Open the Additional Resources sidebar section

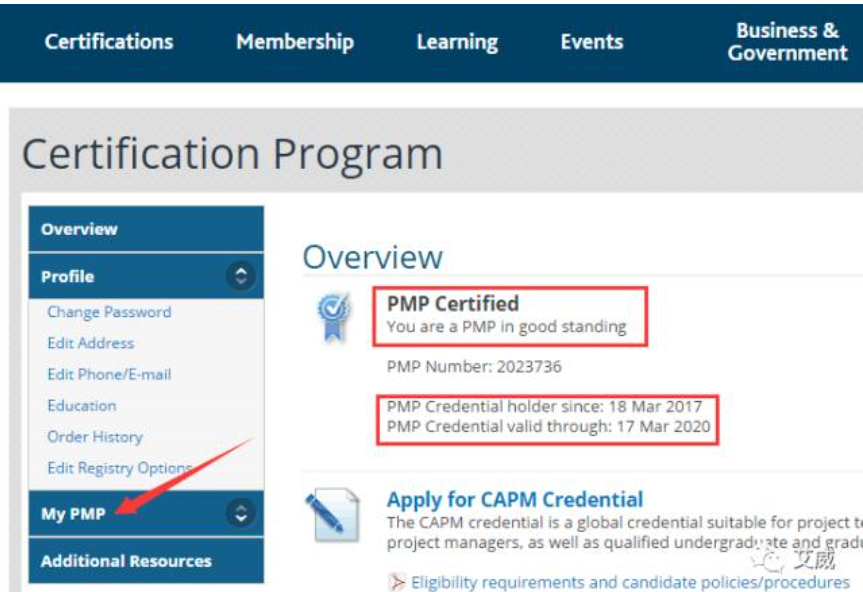[x=146, y=561]
